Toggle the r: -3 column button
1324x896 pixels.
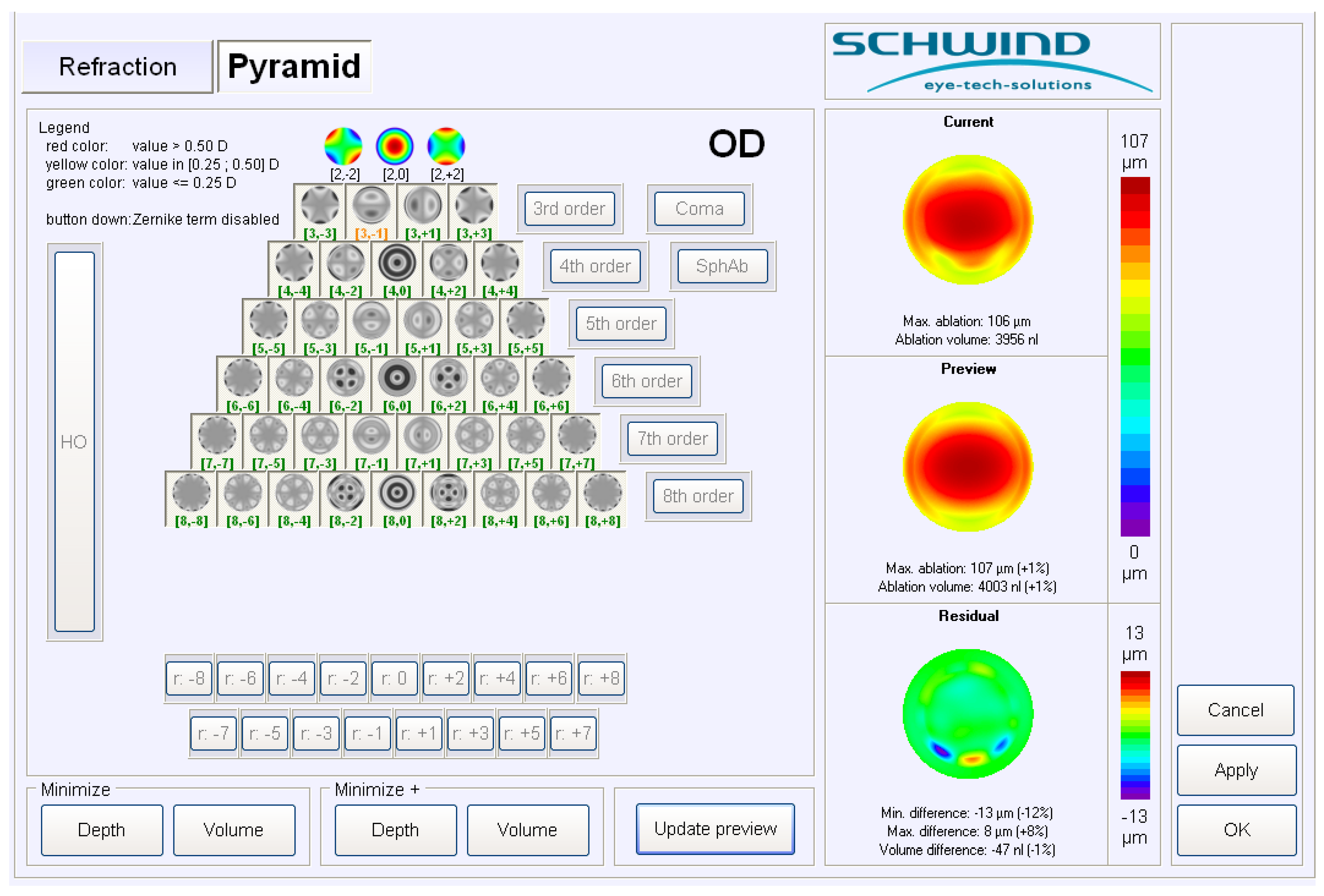pyautogui.click(x=316, y=733)
